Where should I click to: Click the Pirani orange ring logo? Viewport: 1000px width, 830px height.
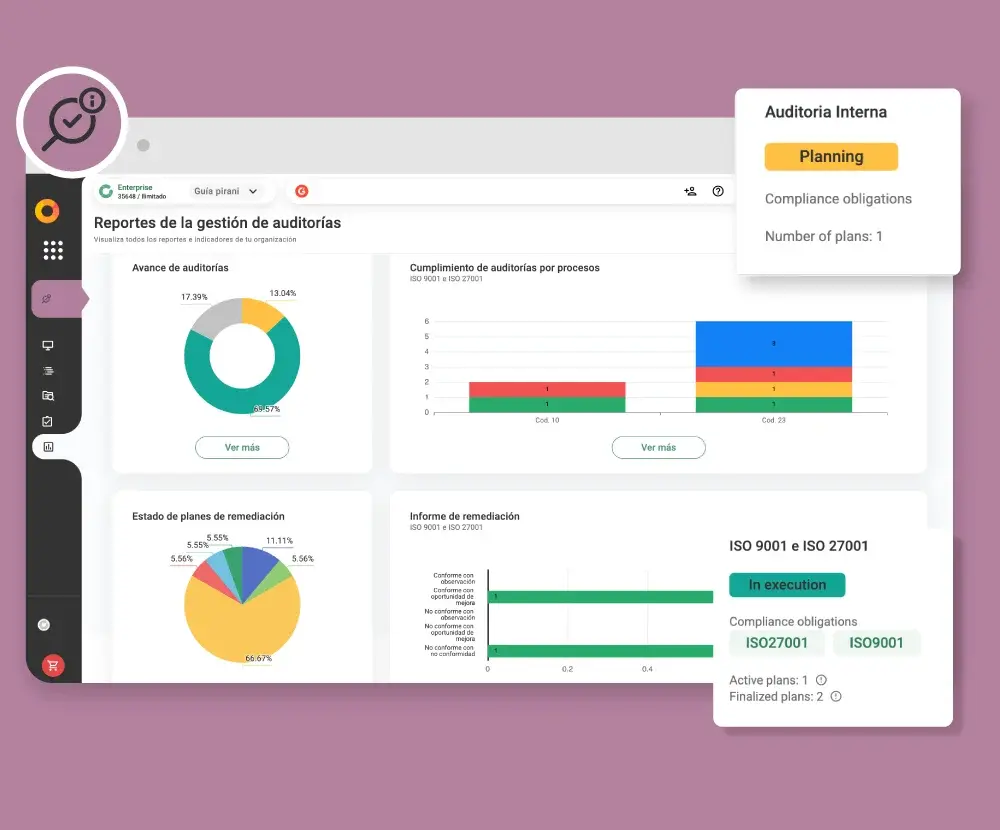click(x=47, y=211)
